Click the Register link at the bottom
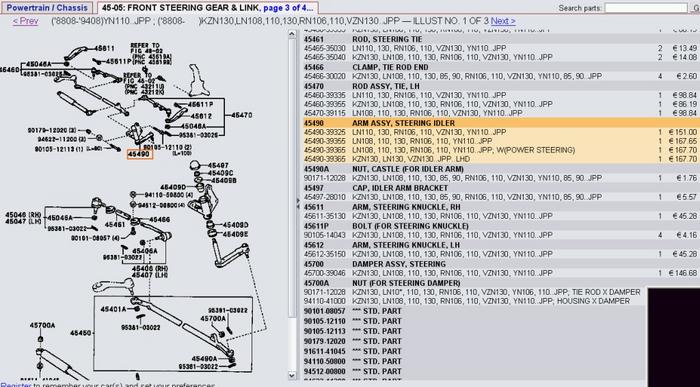 (x=16, y=384)
